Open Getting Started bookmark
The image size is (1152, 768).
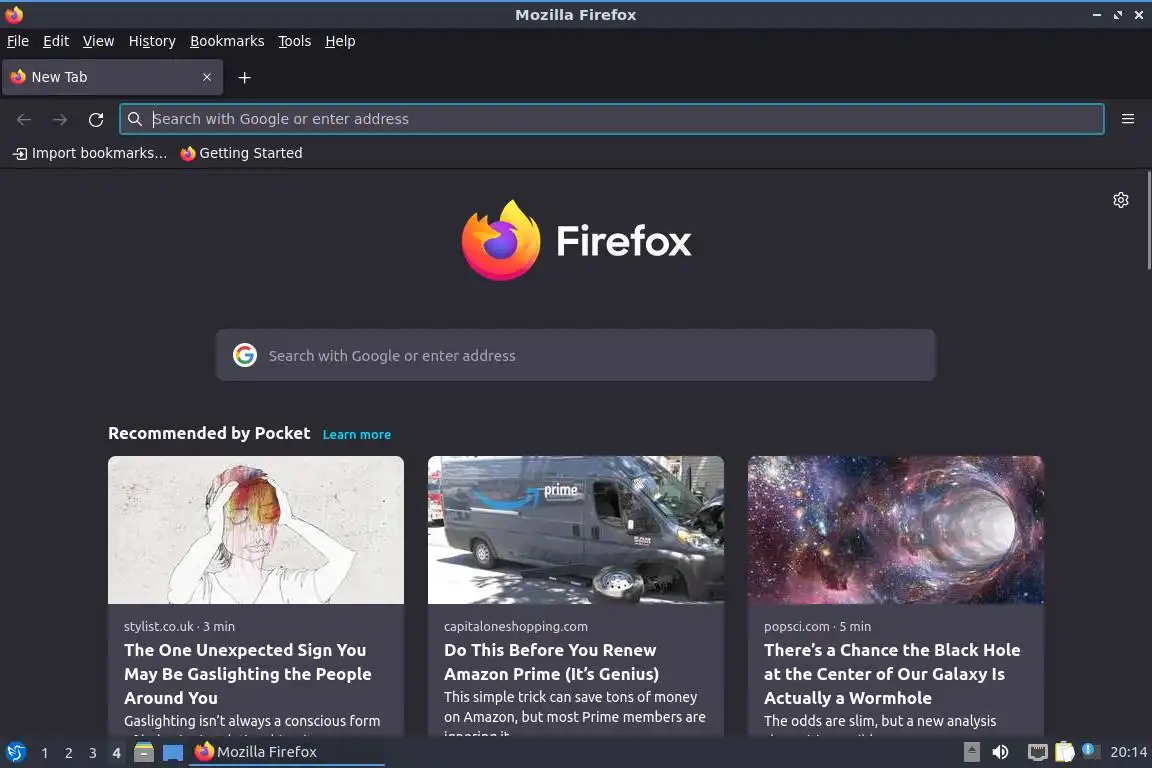coord(241,153)
